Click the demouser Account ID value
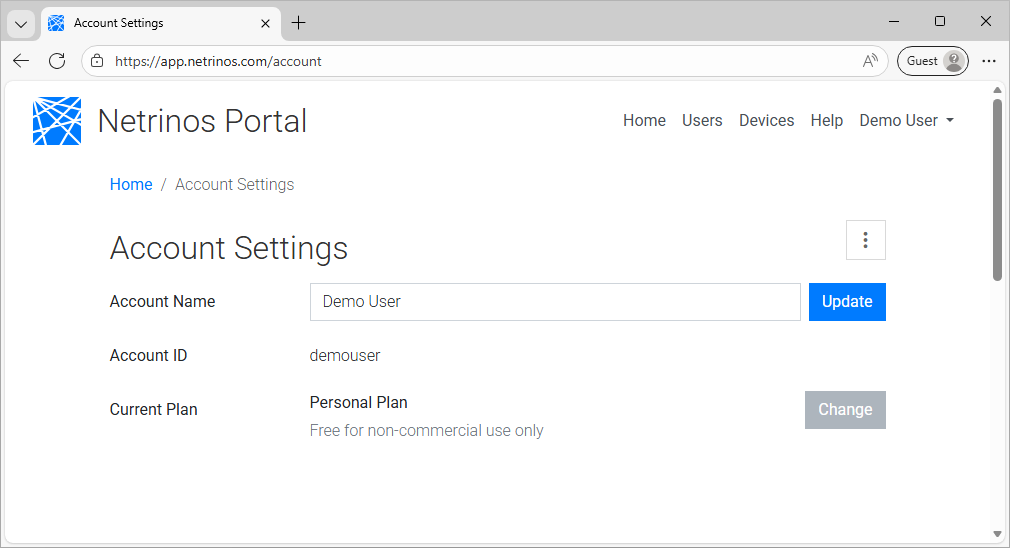Image resolution: width=1010 pixels, height=548 pixels. (x=345, y=355)
